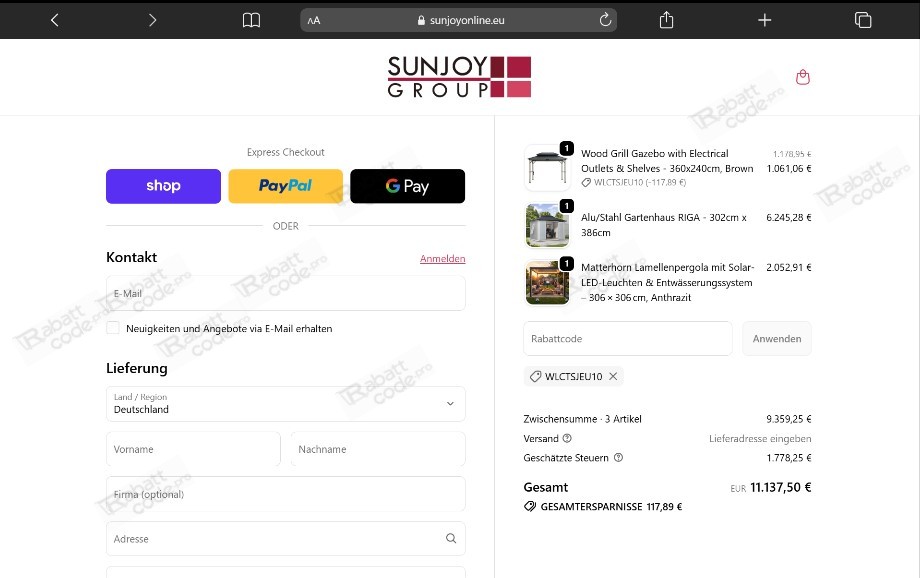The width and height of the screenshot is (920, 578).
Task: Enable Neuigkeiten und Angebote via E-Mail checkbox
Action: (113, 328)
